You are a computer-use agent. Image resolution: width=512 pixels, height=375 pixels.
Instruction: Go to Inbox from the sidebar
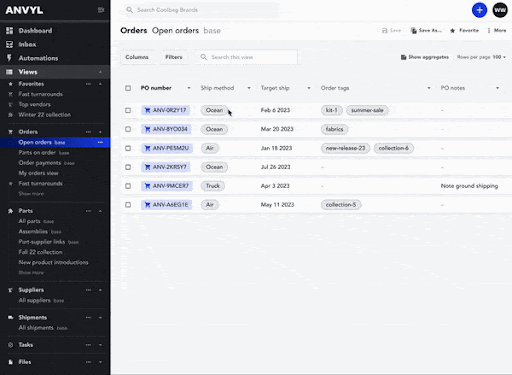point(27,44)
